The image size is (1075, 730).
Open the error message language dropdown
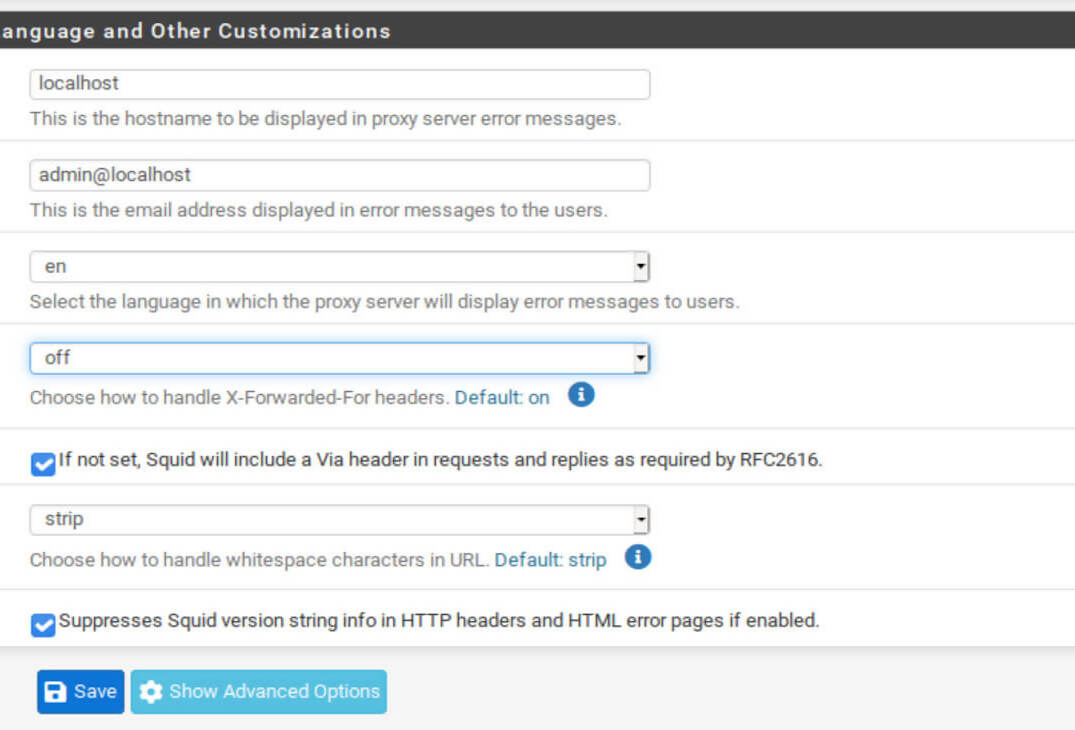[339, 267]
